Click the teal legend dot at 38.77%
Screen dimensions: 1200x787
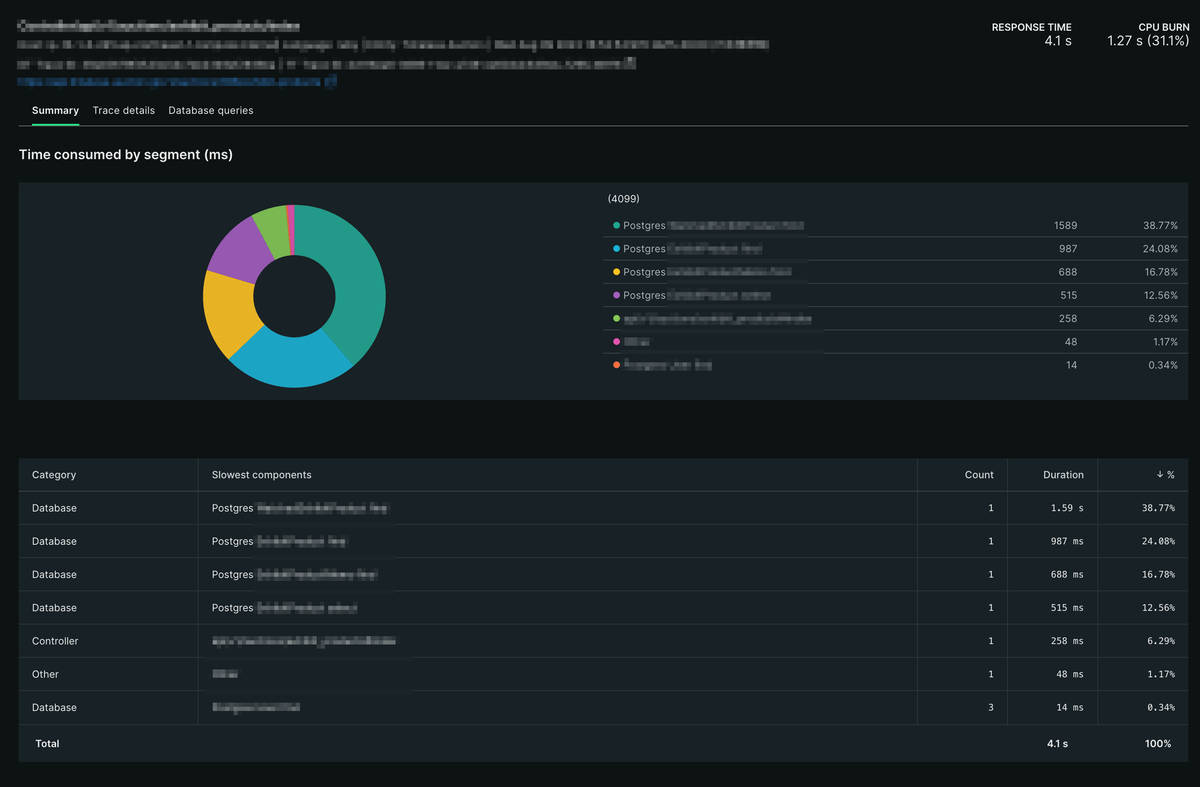pyautogui.click(x=616, y=226)
